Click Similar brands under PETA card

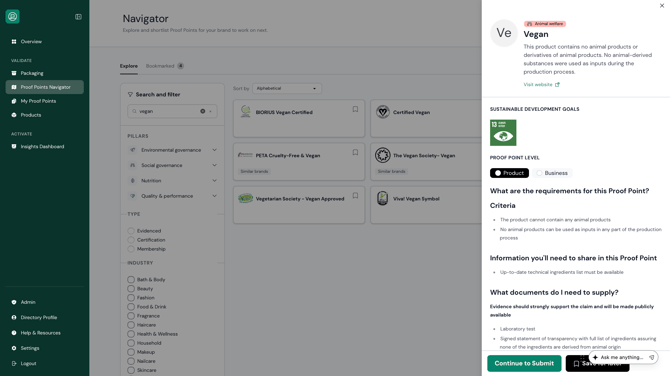click(x=254, y=171)
